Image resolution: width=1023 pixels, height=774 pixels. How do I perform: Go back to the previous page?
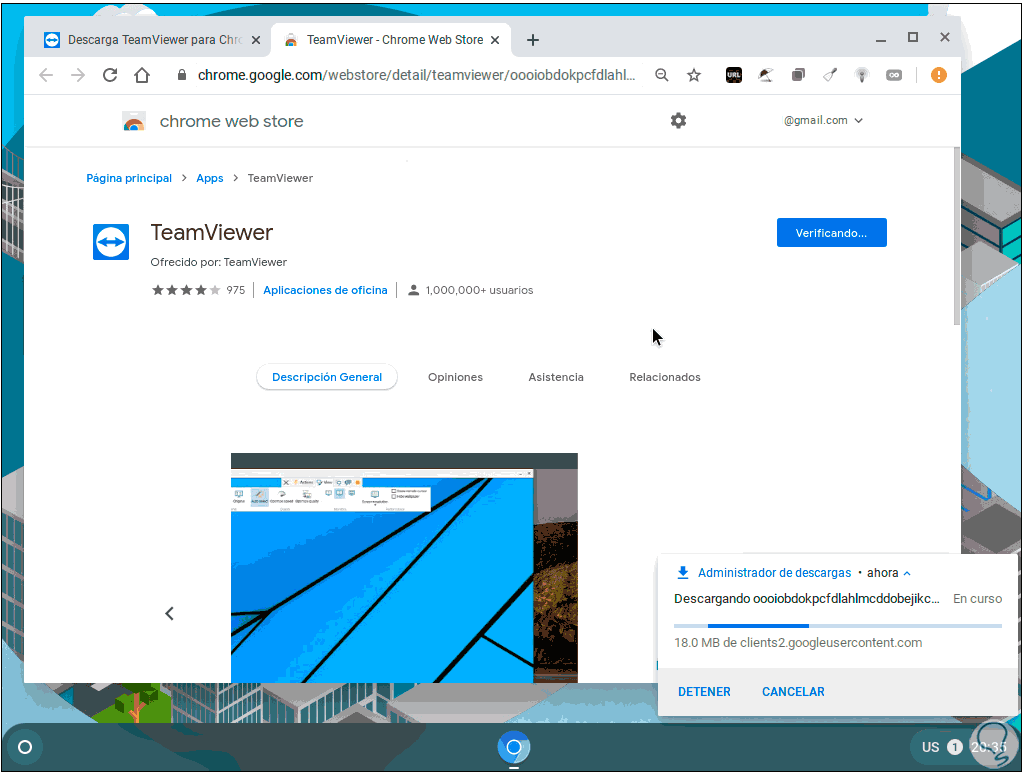46,76
